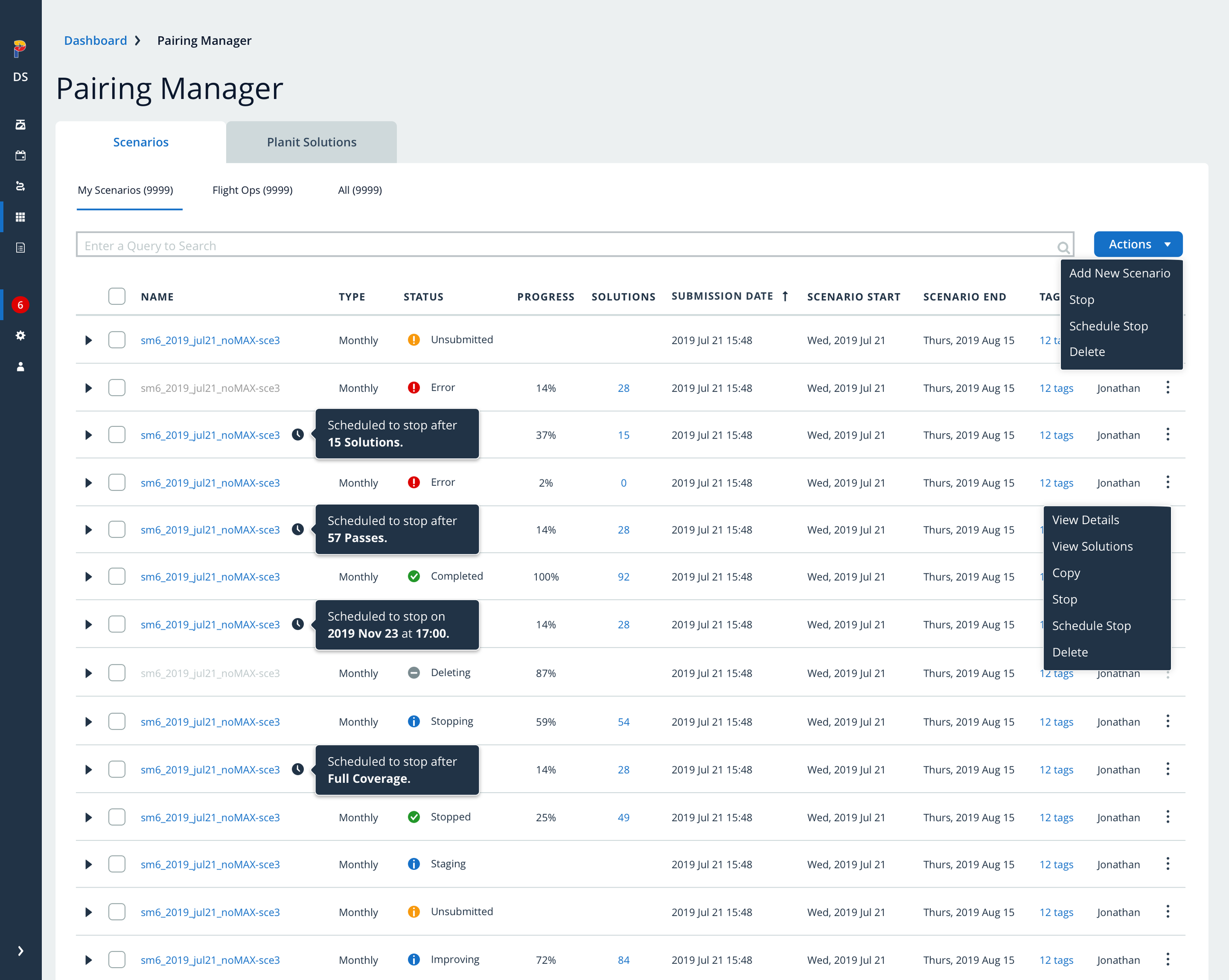Viewport: 1229px width, 980px height.
Task: Switch to Flight Ops (9999) tab
Action: click(253, 190)
